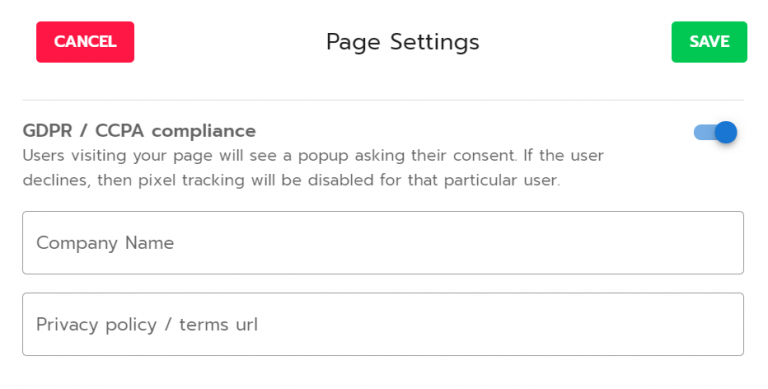This screenshot has width=768, height=389.
Task: Click the word 'Settings' in the page title
Action: [434, 42]
